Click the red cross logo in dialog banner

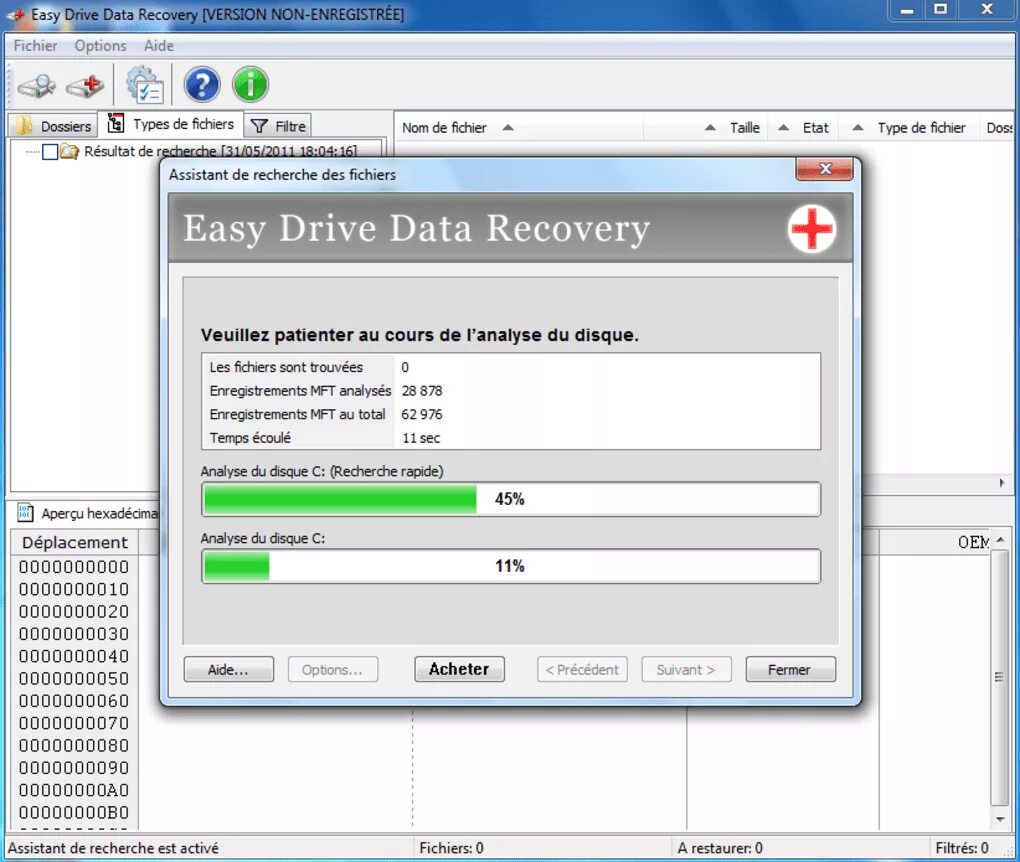click(x=811, y=228)
